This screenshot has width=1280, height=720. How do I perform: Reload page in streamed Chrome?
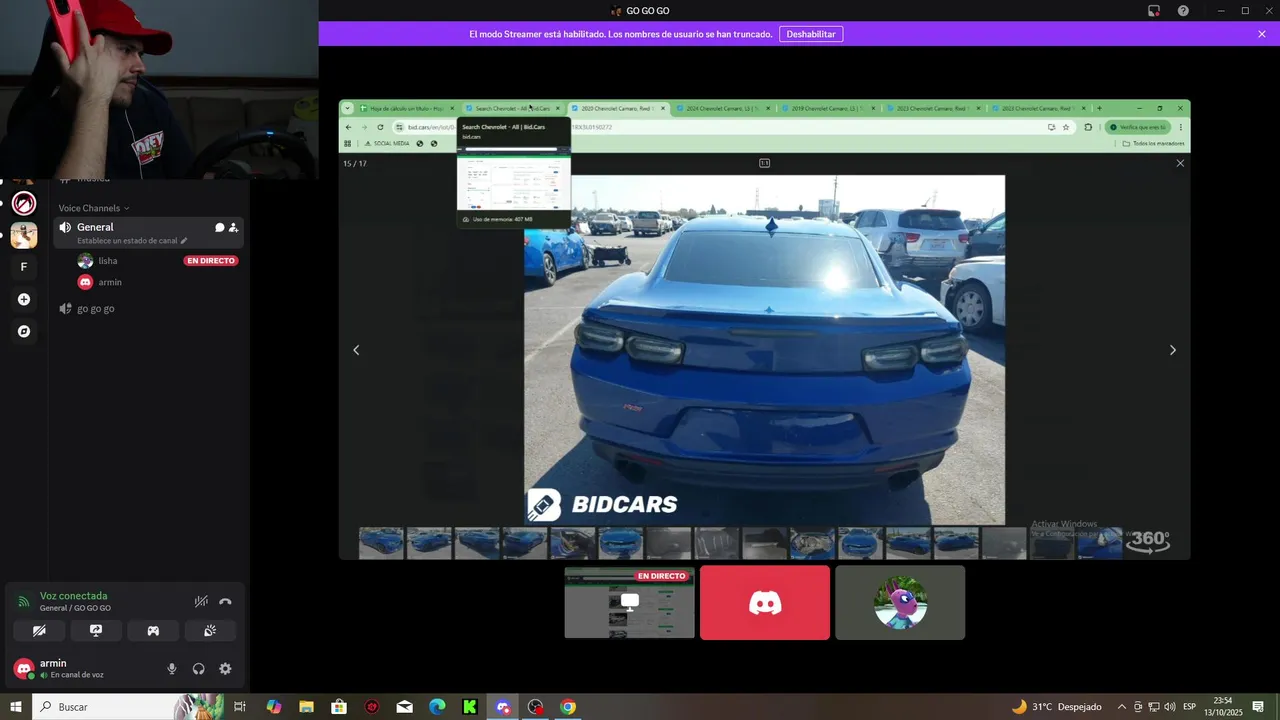[380, 127]
